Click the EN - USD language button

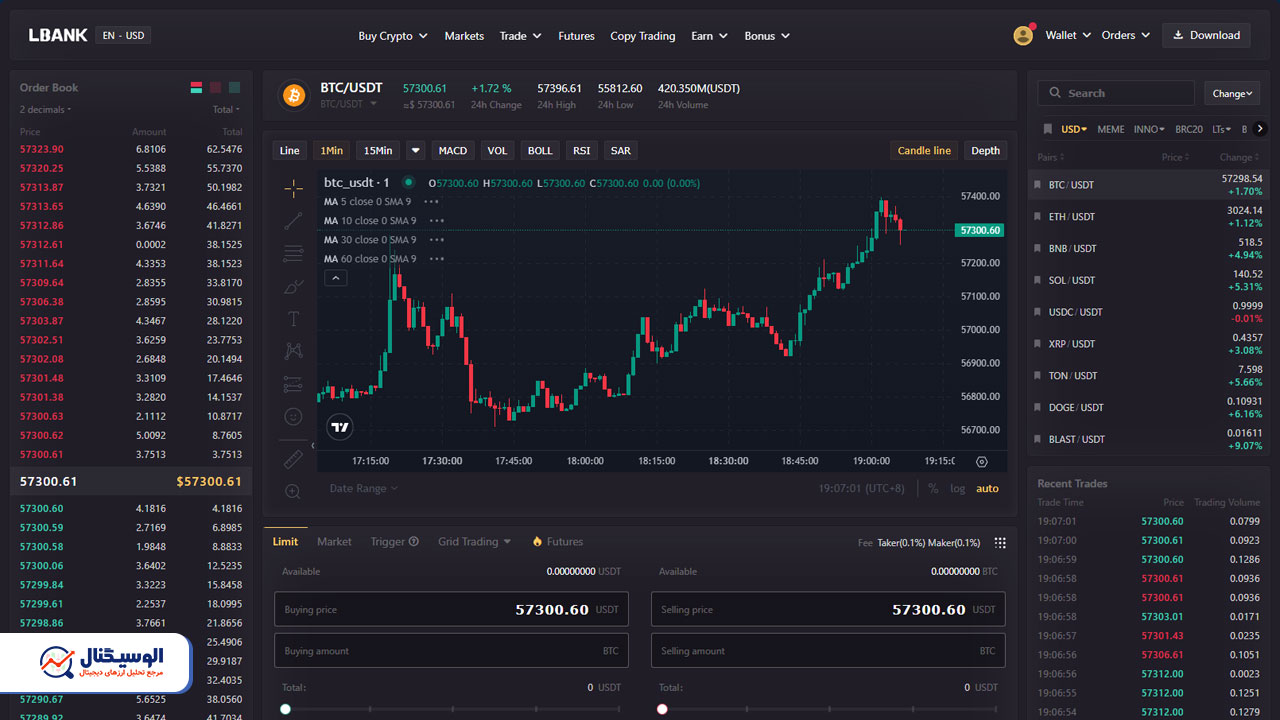point(123,35)
